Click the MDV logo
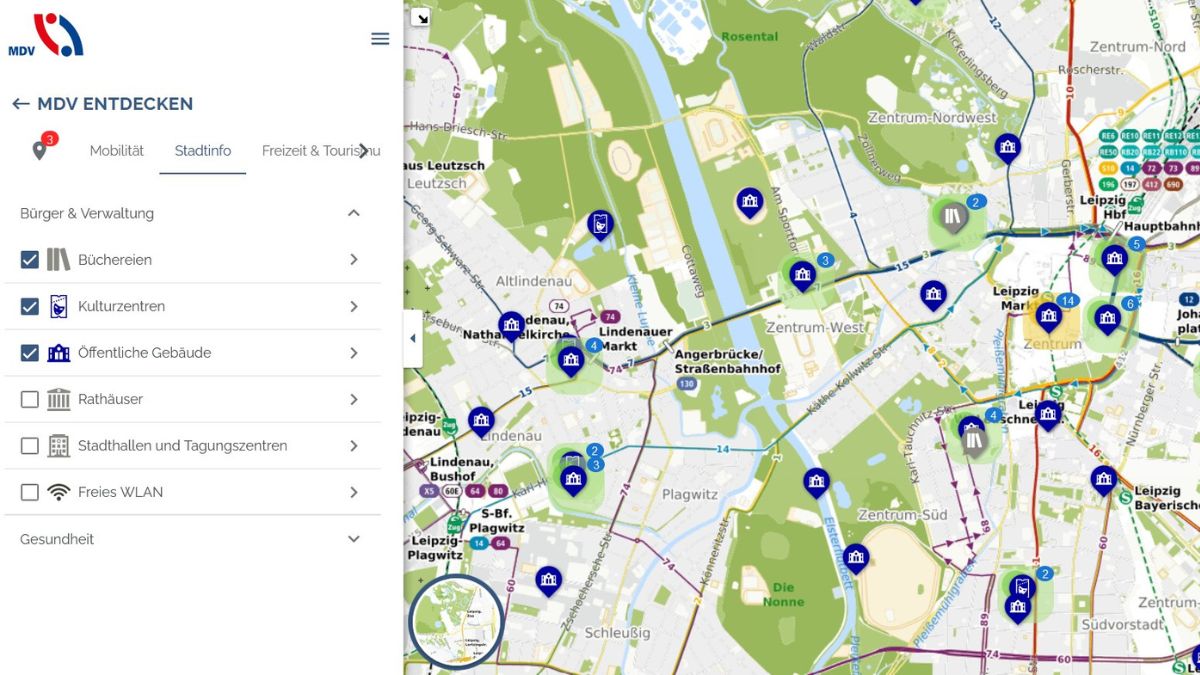This screenshot has width=1200, height=675. pyautogui.click(x=46, y=35)
